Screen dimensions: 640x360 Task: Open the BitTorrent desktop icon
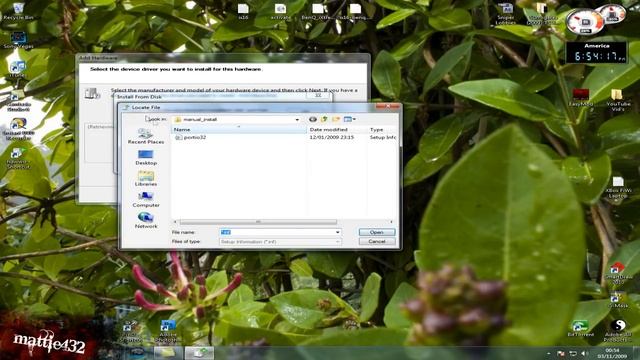pos(580,329)
